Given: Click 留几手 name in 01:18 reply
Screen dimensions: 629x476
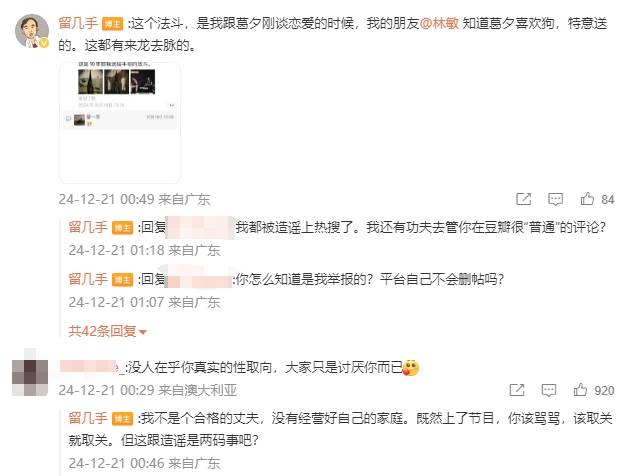Looking at the screenshot, I should coord(88,227).
